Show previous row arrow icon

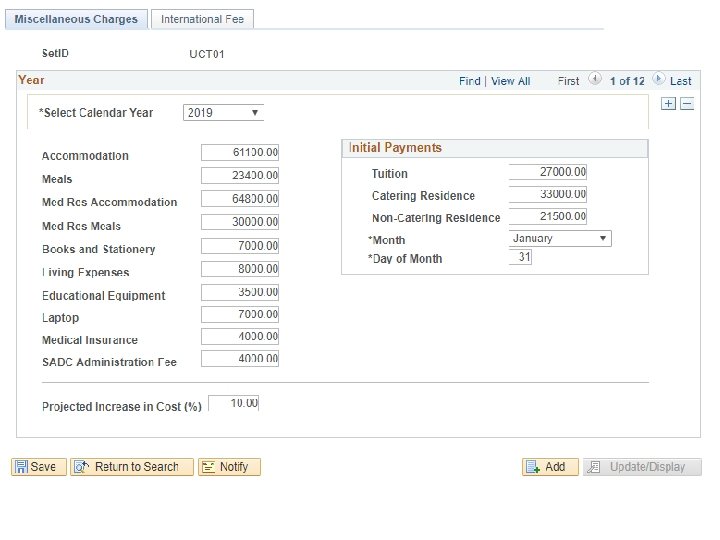pyautogui.click(x=595, y=80)
